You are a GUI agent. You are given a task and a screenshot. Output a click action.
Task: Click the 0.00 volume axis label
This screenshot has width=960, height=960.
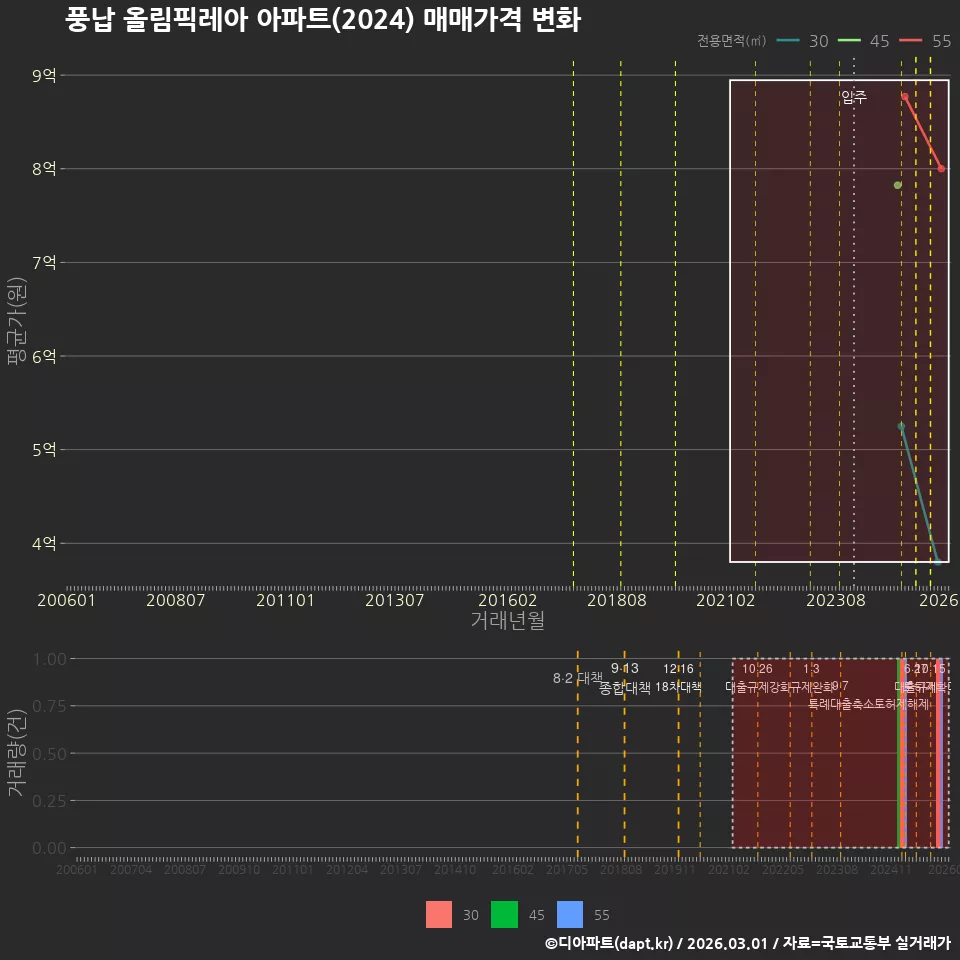point(50,848)
